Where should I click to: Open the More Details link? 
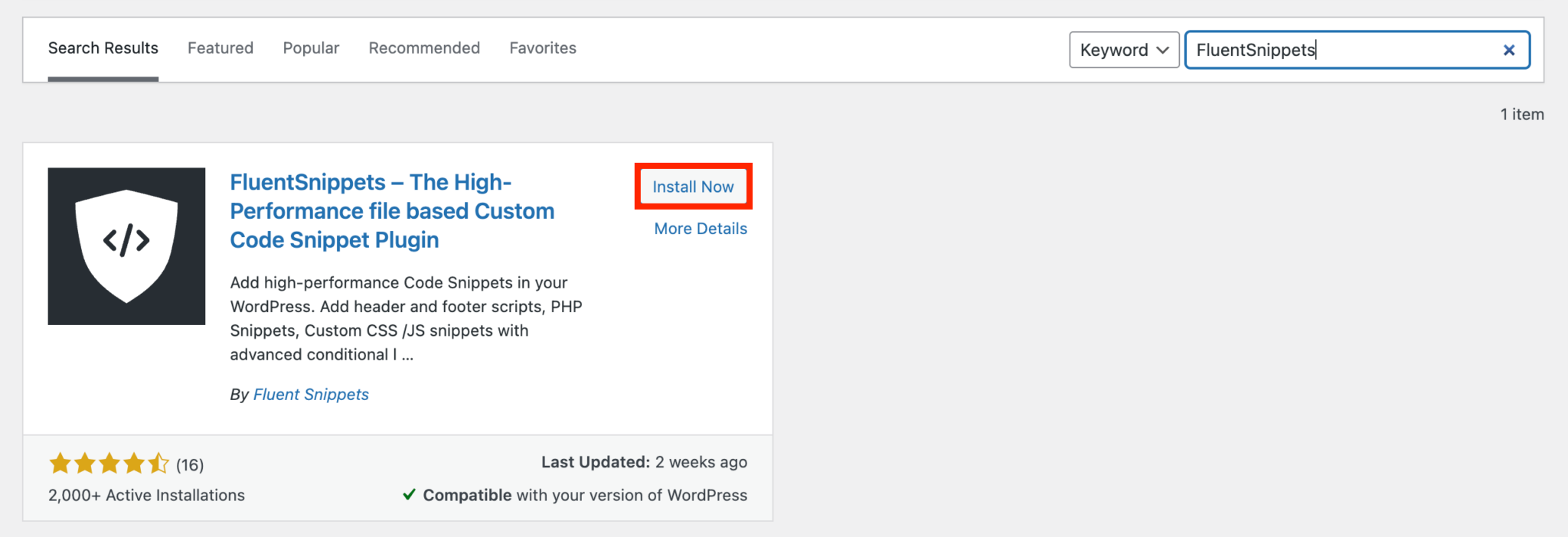700,229
